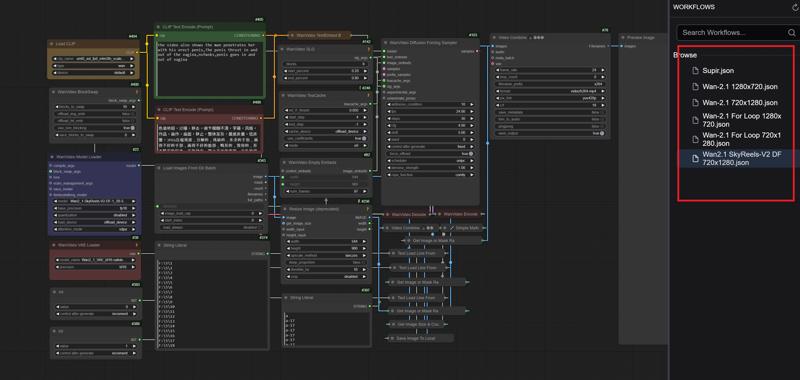Click collapse dot on Save Image To Local
The image size is (800, 380).
click(x=392, y=338)
